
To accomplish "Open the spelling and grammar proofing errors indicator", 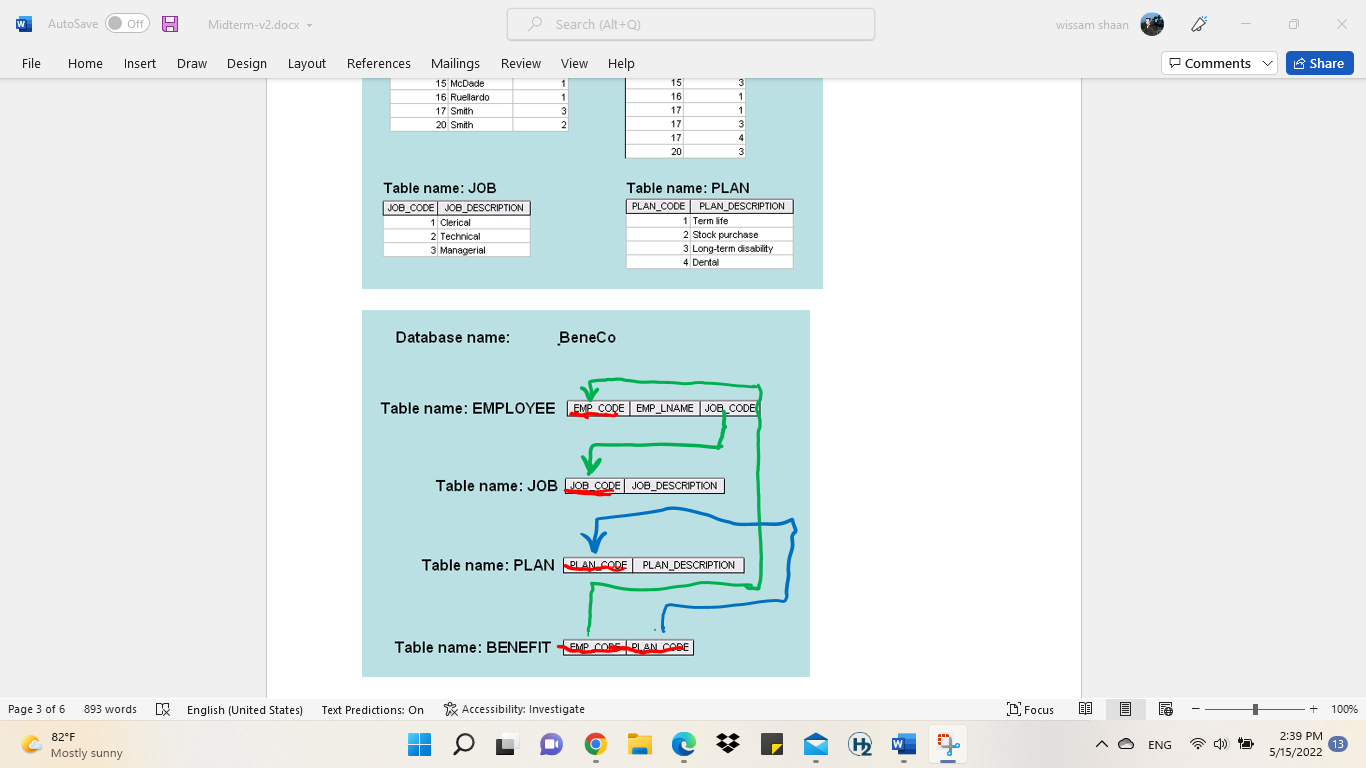I will click(x=163, y=709).
